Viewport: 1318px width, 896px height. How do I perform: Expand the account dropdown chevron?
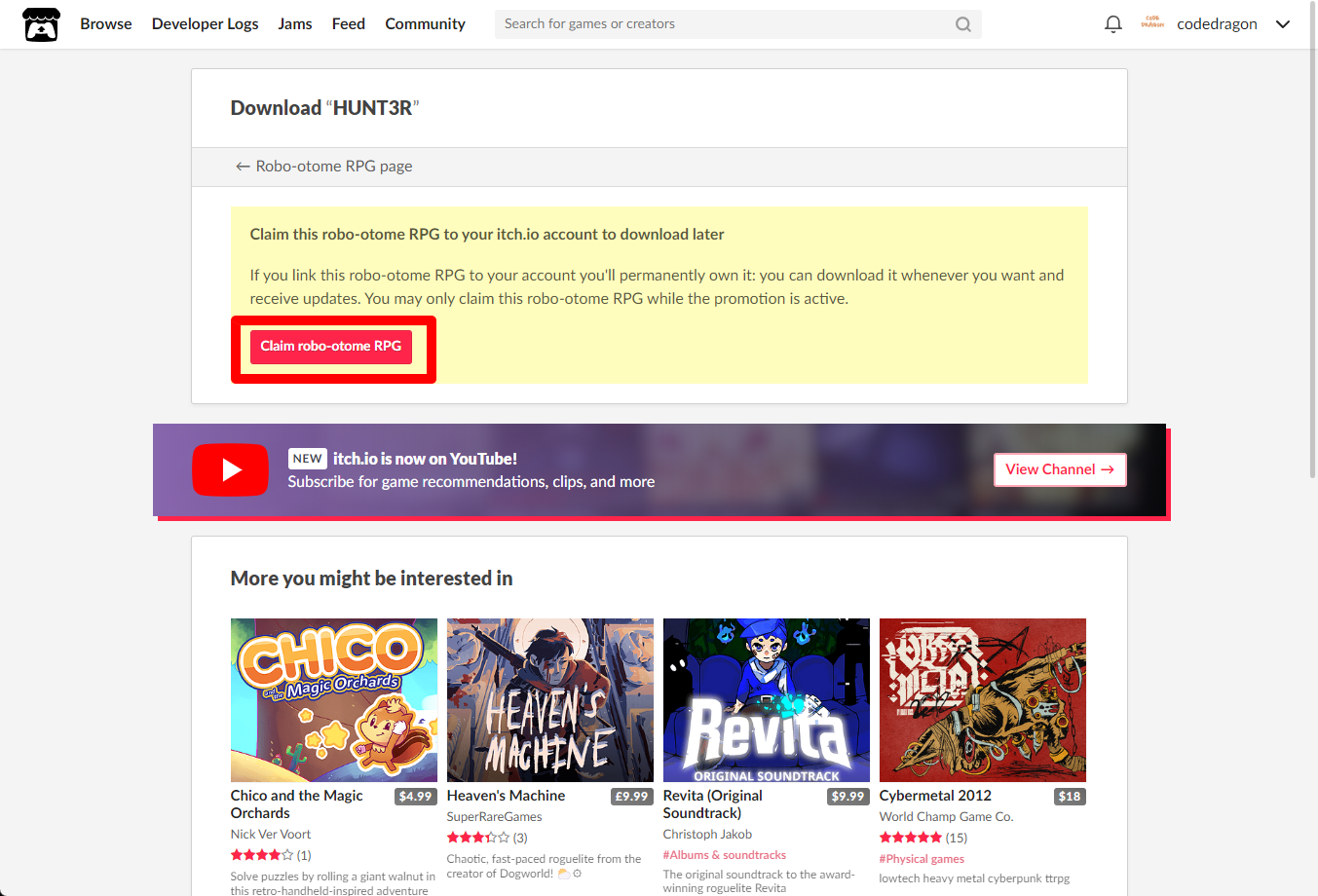pos(1283,24)
